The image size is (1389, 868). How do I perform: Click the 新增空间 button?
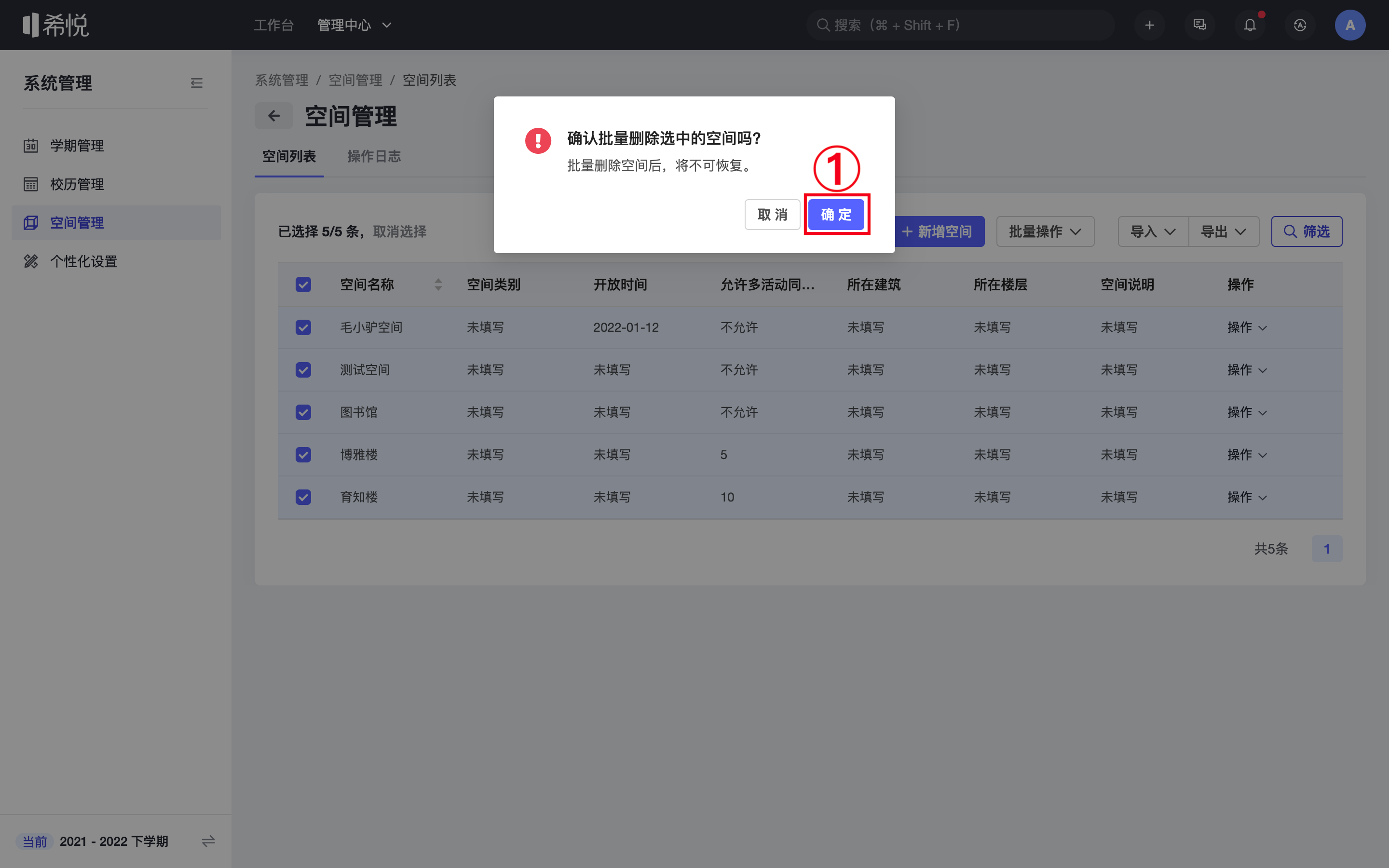click(x=940, y=231)
